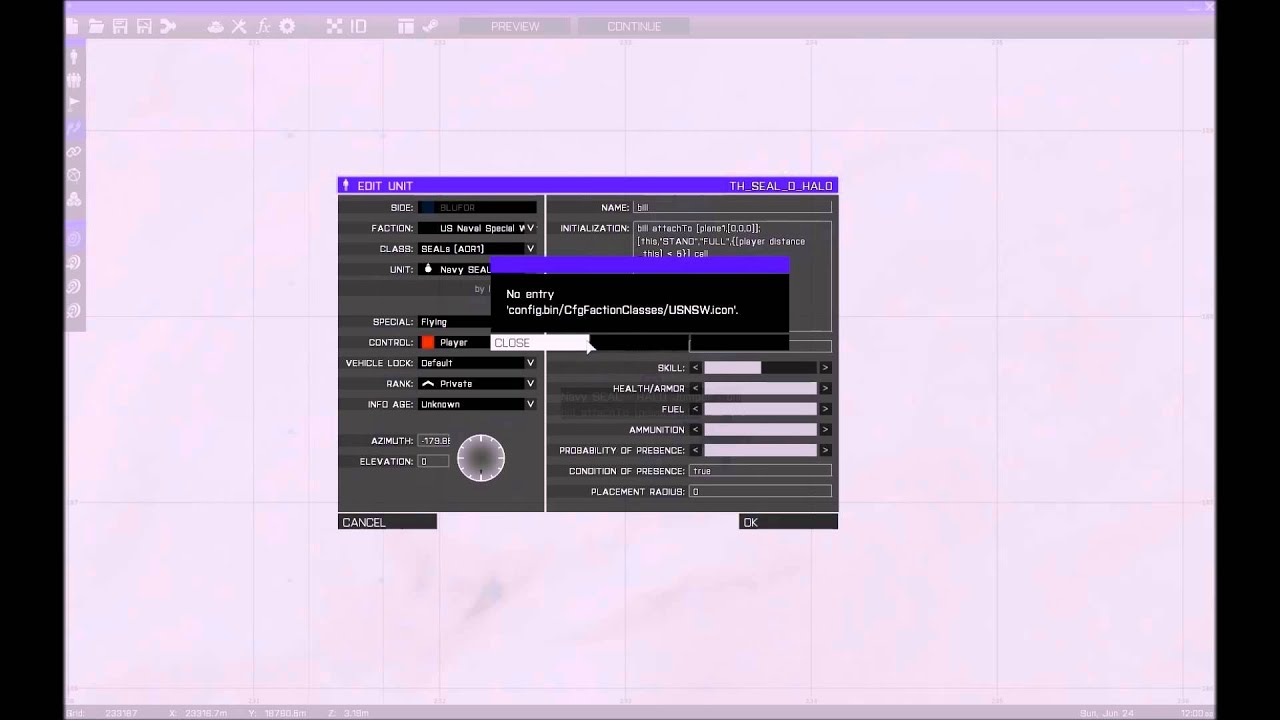Click the four-squares textures toggle icon

(335, 27)
